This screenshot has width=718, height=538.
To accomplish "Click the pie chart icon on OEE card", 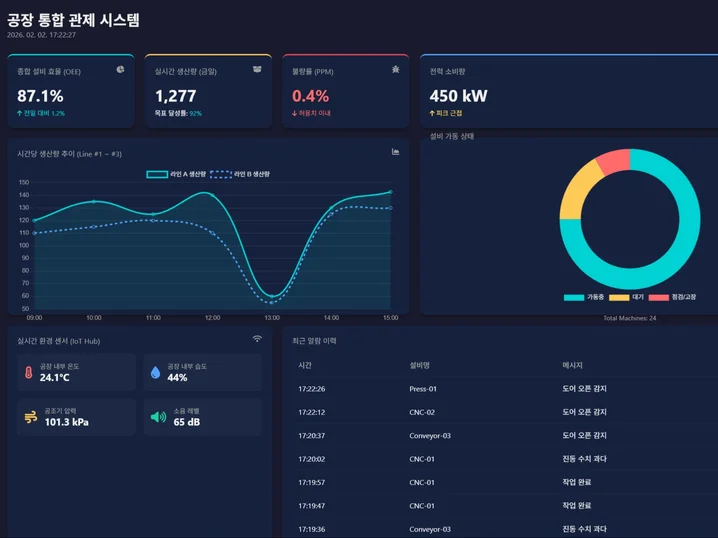I will click(x=120, y=70).
